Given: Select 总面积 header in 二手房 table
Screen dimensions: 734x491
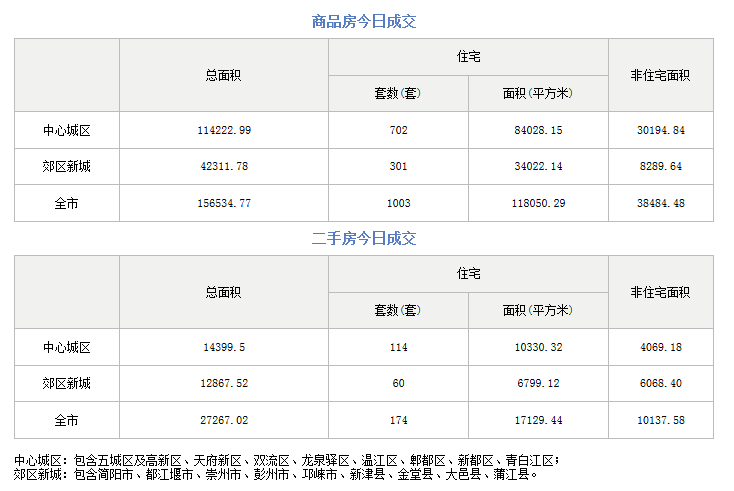Looking at the screenshot, I should click(x=223, y=293).
